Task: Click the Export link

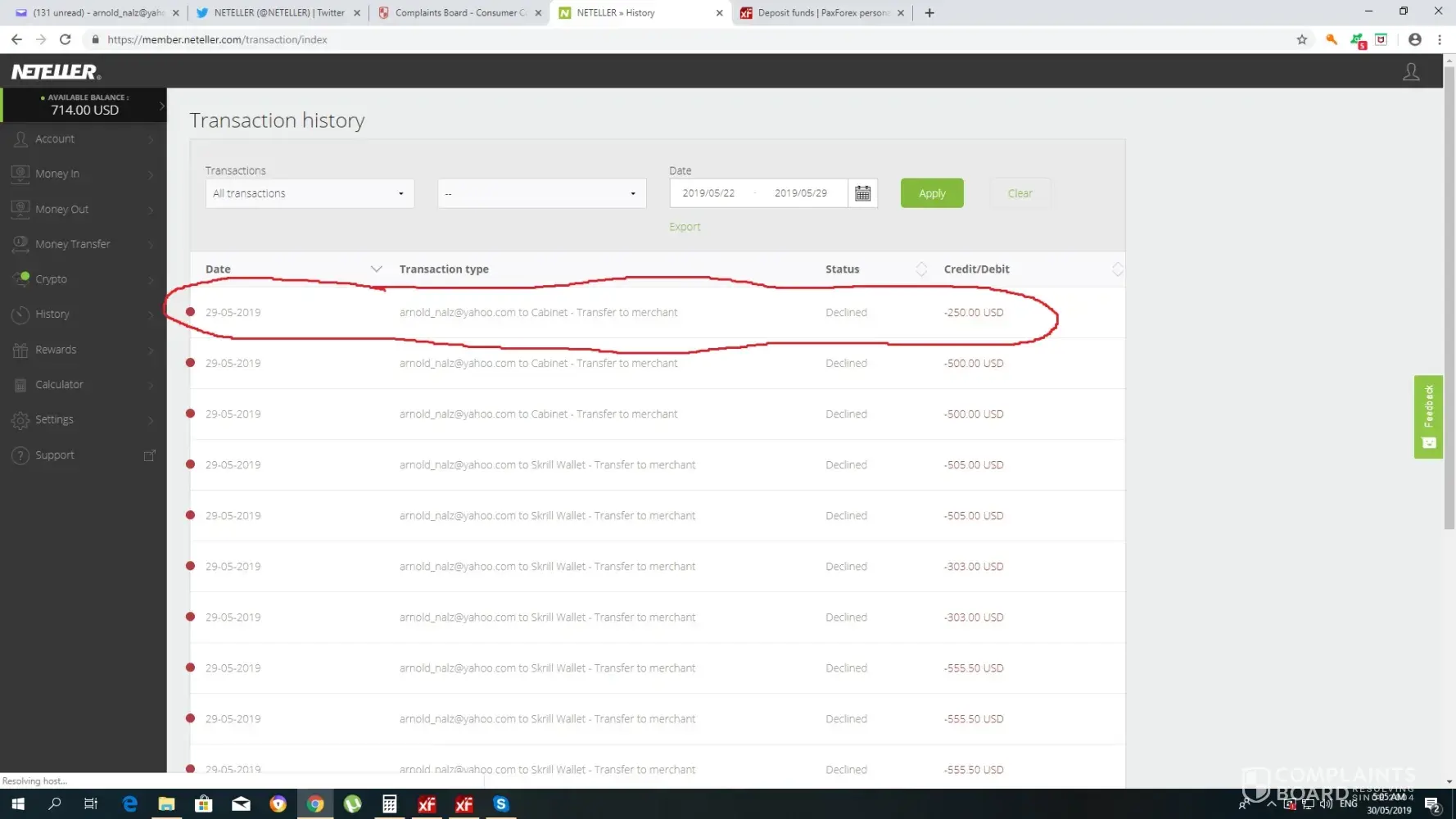Action: point(685,227)
